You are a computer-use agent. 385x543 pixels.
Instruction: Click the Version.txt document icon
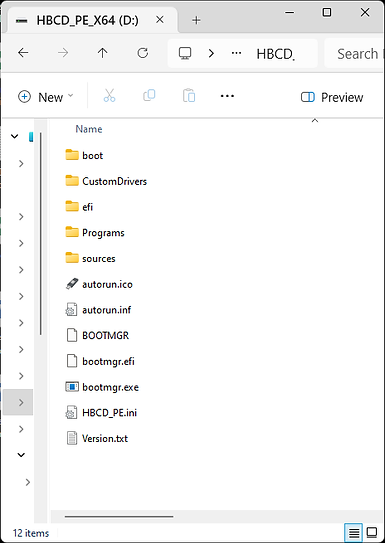(72, 438)
